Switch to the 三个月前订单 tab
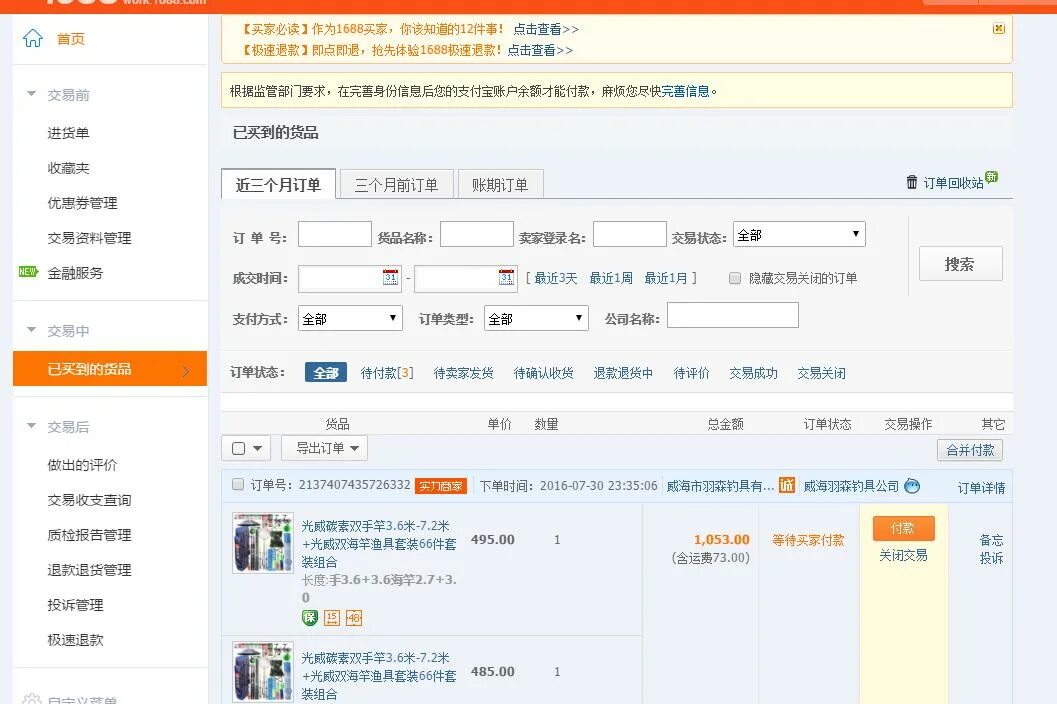1057x704 pixels. (396, 184)
